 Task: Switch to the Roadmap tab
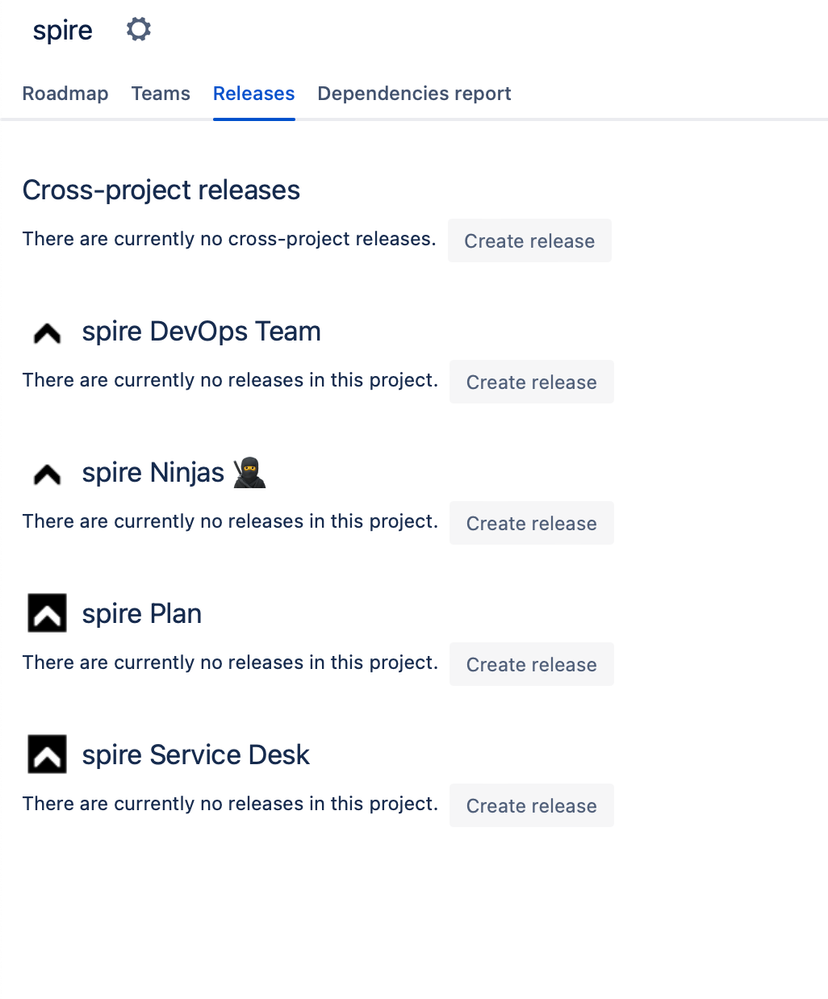pyautogui.click(x=65, y=93)
